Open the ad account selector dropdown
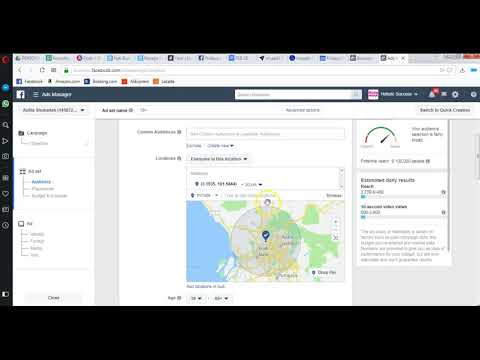This screenshot has height=360, width=480. click(53, 110)
